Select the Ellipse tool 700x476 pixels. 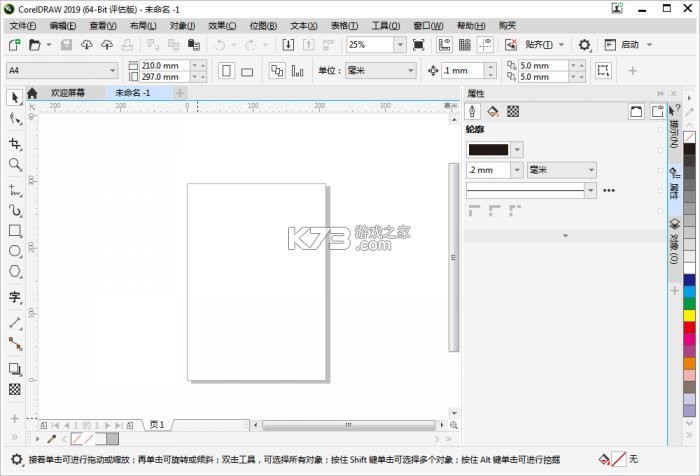pyautogui.click(x=15, y=251)
